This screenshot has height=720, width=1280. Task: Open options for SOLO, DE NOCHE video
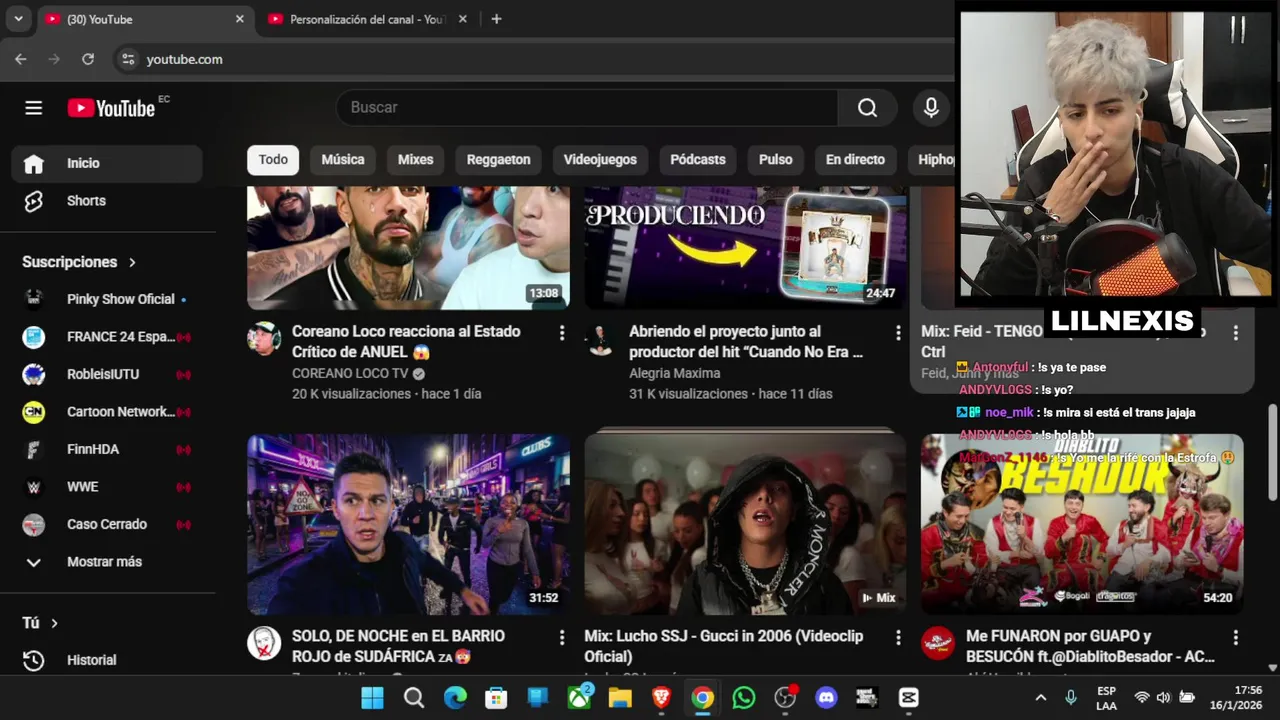(561, 637)
